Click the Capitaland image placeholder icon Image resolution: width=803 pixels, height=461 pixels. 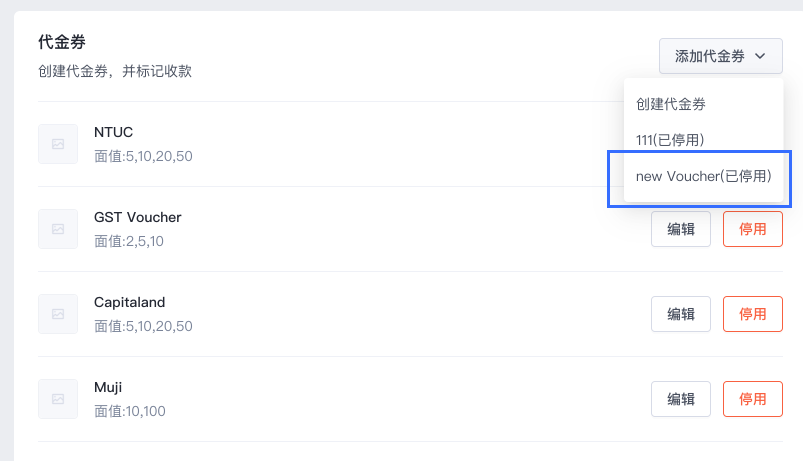point(58,314)
